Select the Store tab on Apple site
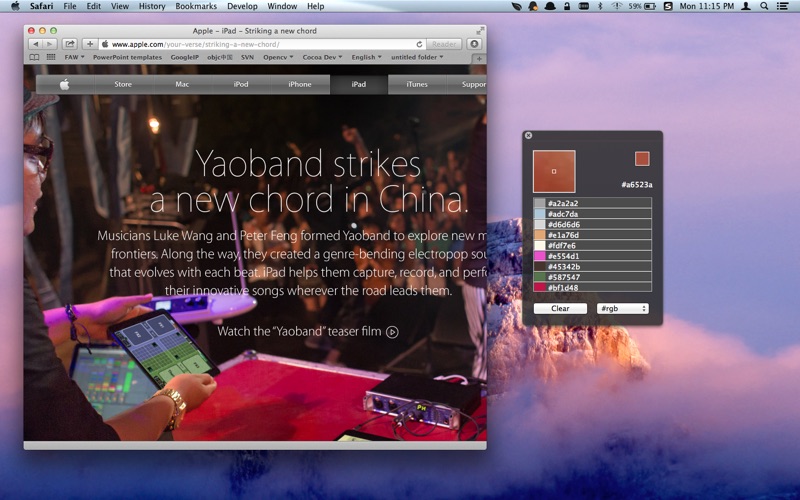 123,84
